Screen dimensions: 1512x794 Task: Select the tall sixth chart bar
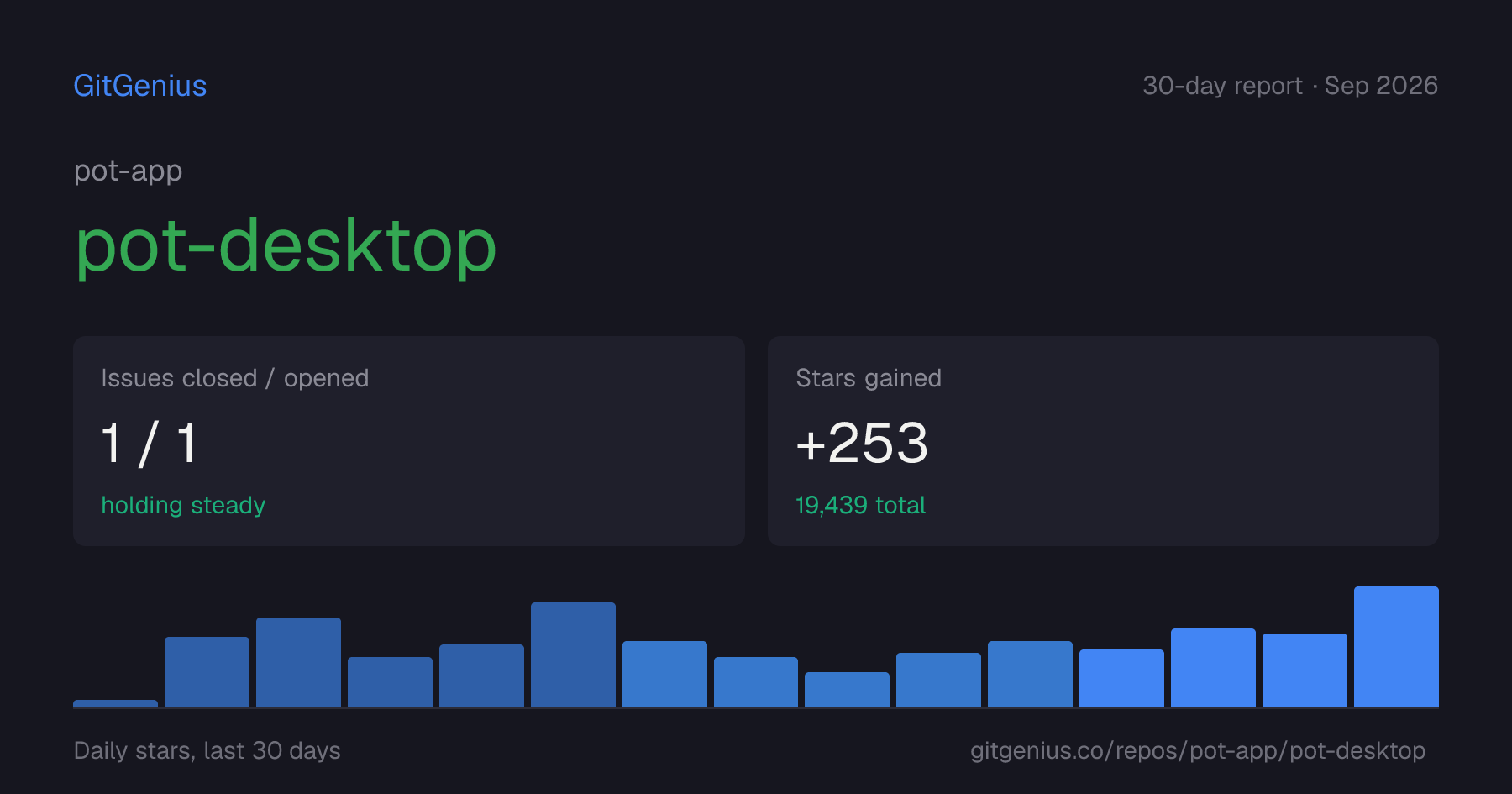pos(573,655)
